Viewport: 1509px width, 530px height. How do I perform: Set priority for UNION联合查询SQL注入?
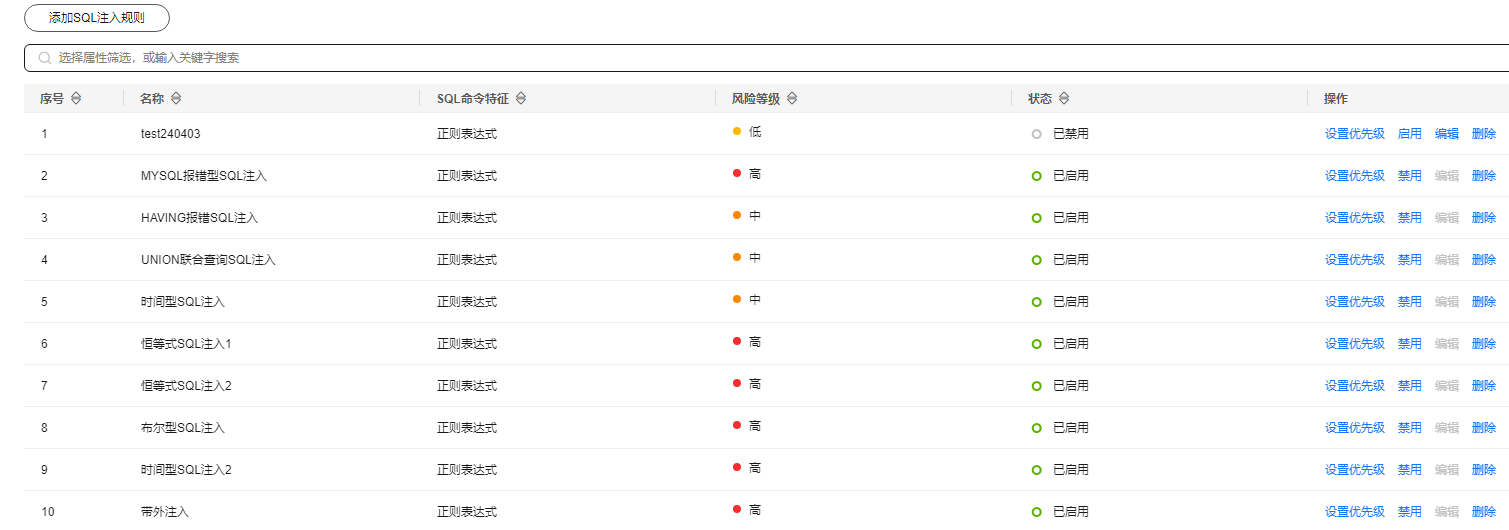(1355, 260)
